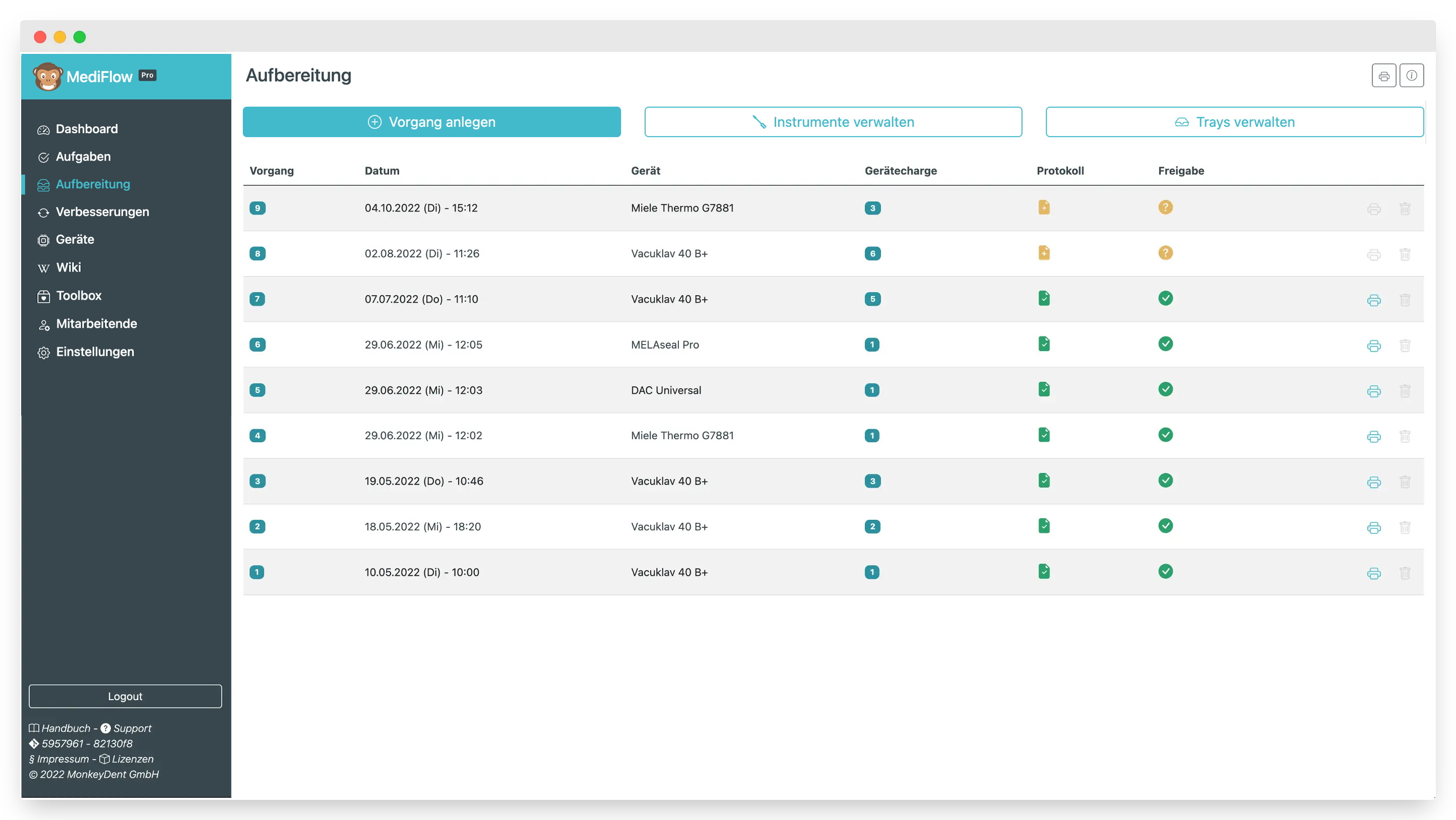
Task: Open Verbesserungen in the sidebar
Action: (93, 212)
